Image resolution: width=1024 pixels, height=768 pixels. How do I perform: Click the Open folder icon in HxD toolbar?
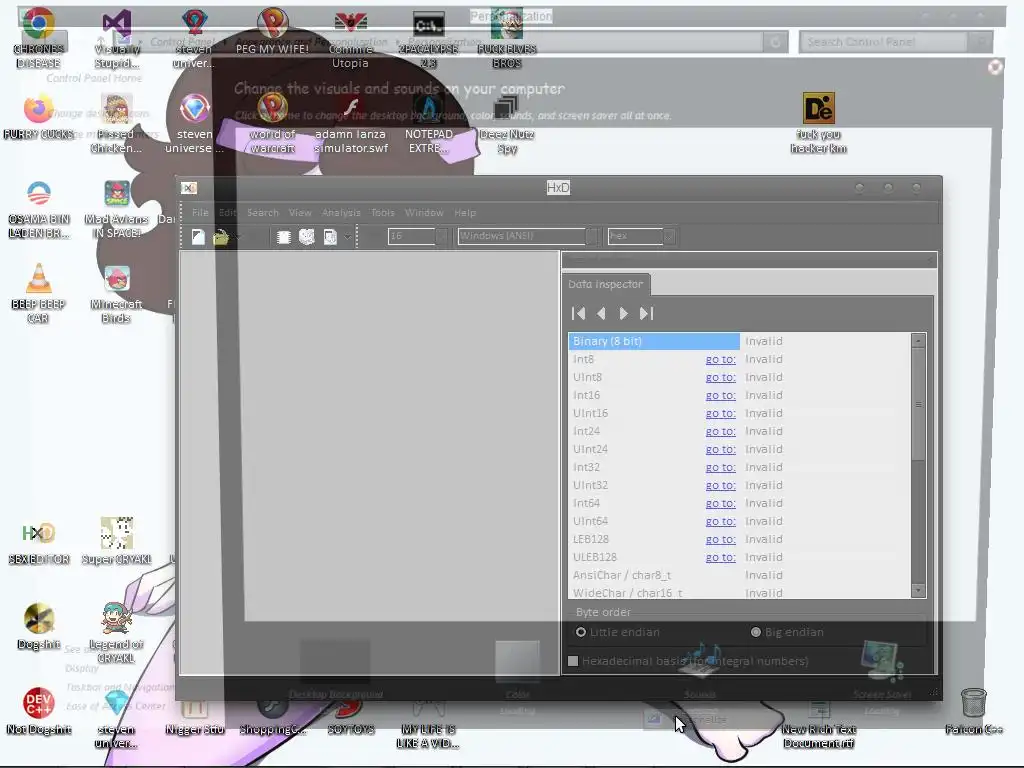point(221,237)
